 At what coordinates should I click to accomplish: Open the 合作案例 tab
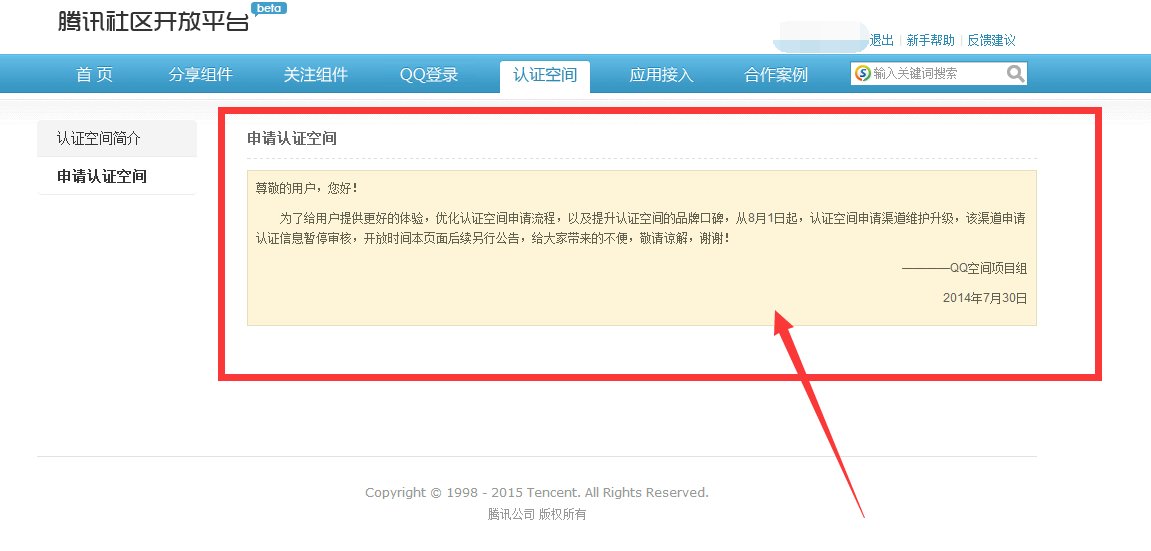point(776,74)
